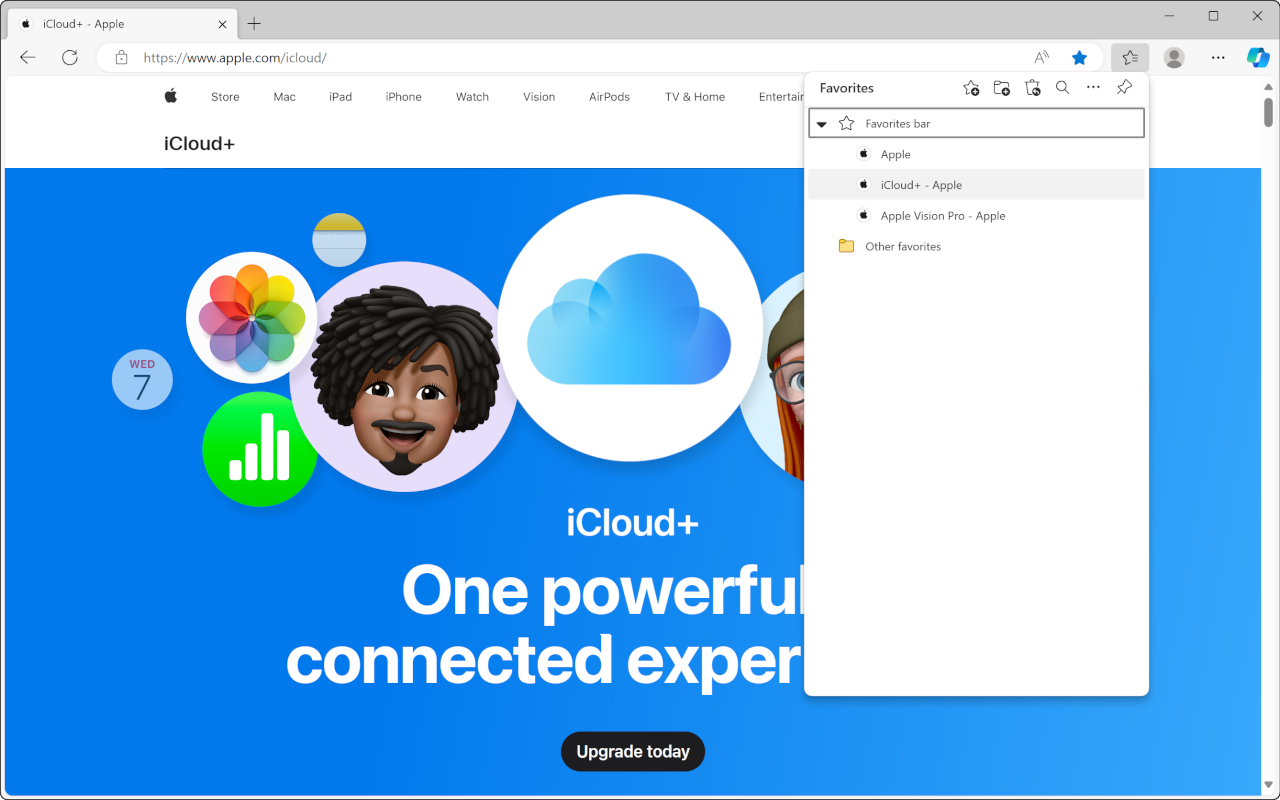The height and width of the screenshot is (800, 1280).
Task: Open a new browser tab
Action: [254, 23]
